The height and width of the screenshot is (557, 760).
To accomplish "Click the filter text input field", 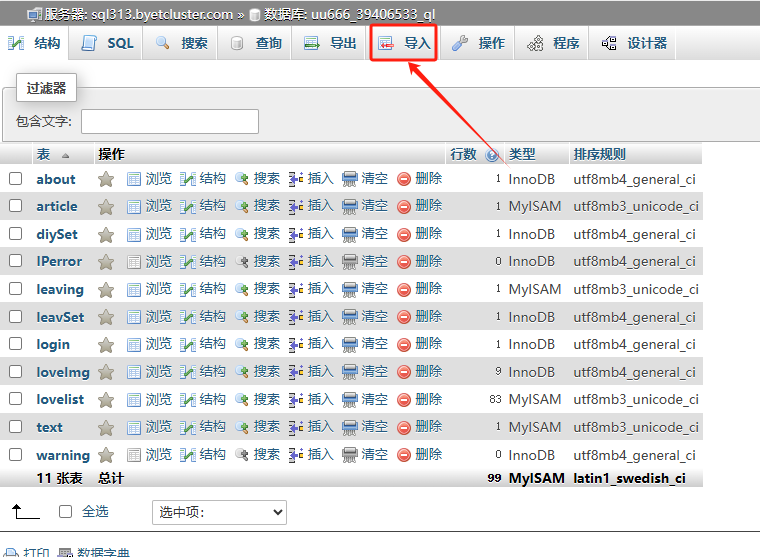I will [169, 122].
